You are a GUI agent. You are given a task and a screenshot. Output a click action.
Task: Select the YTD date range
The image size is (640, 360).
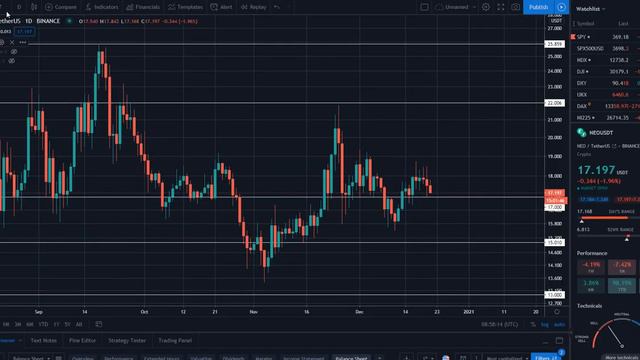coord(43,324)
